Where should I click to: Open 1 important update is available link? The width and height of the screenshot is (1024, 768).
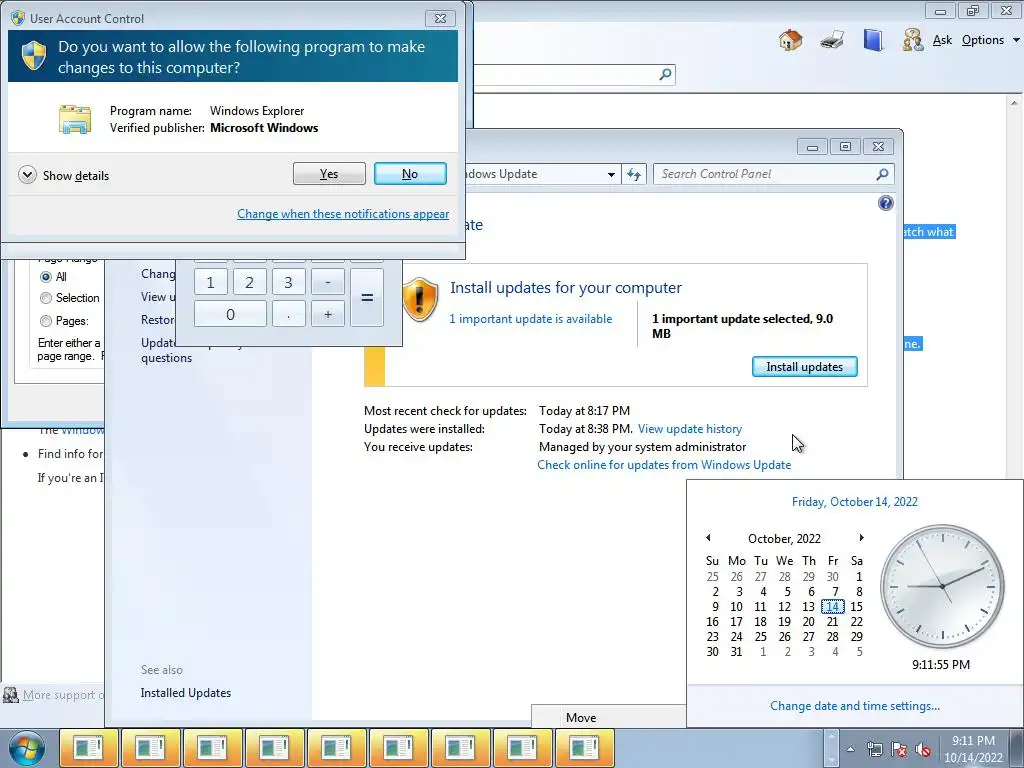click(x=530, y=319)
